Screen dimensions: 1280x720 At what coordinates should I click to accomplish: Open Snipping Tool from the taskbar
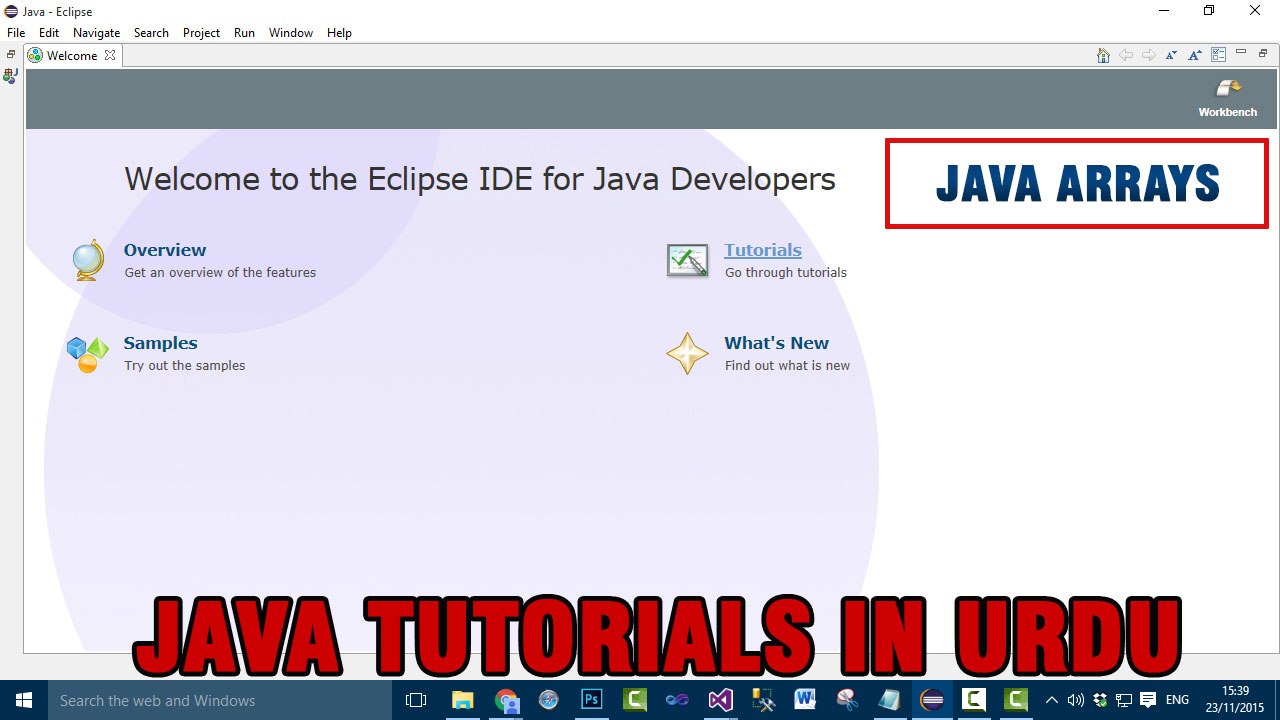847,700
